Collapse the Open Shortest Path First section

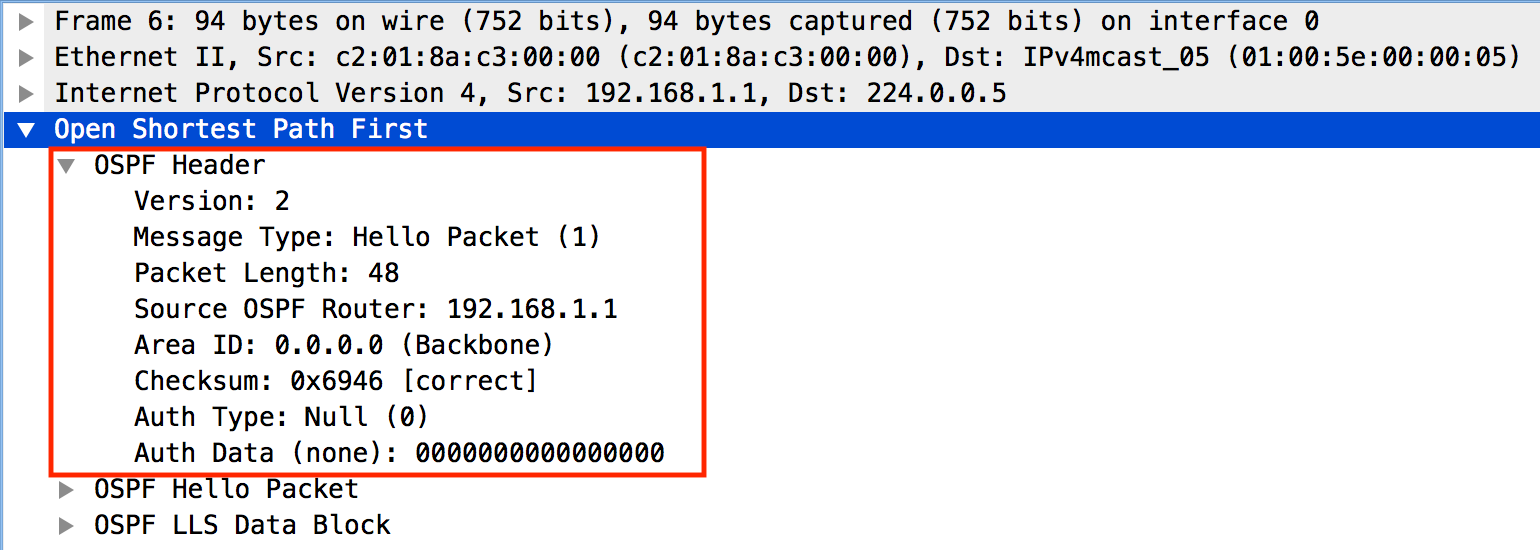[x=27, y=130]
